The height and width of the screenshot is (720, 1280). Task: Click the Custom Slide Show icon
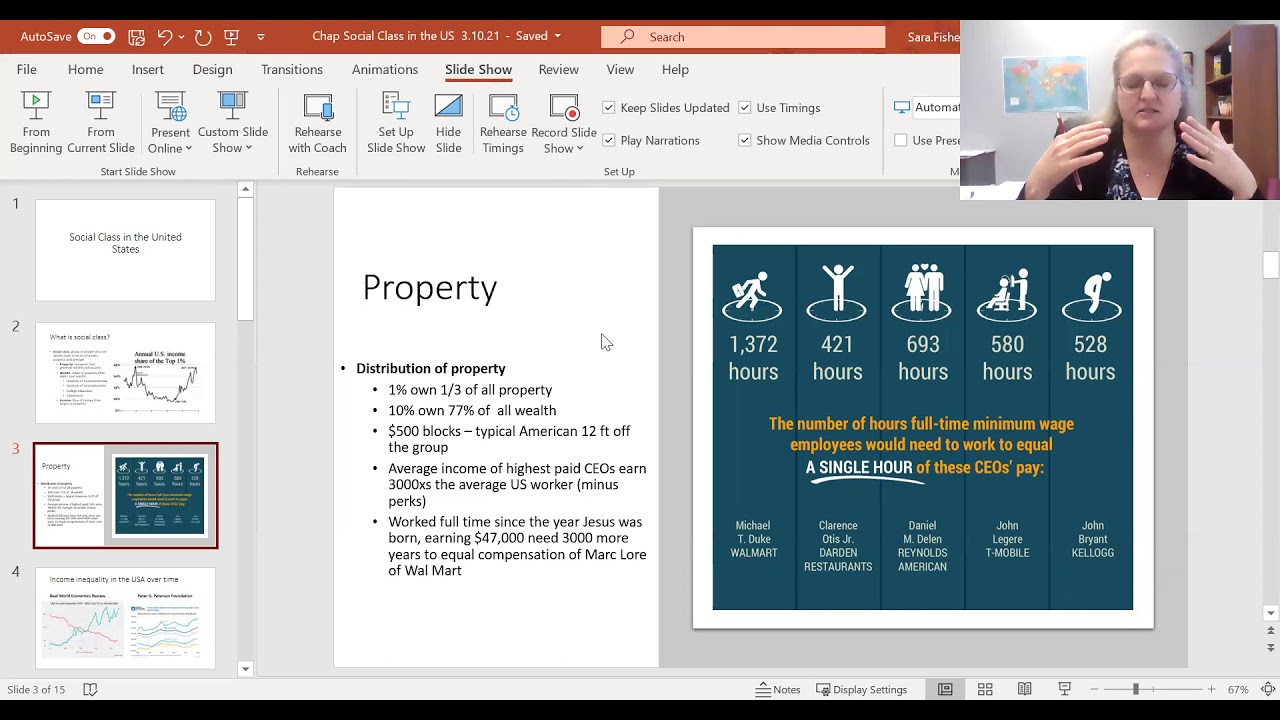tap(232, 106)
